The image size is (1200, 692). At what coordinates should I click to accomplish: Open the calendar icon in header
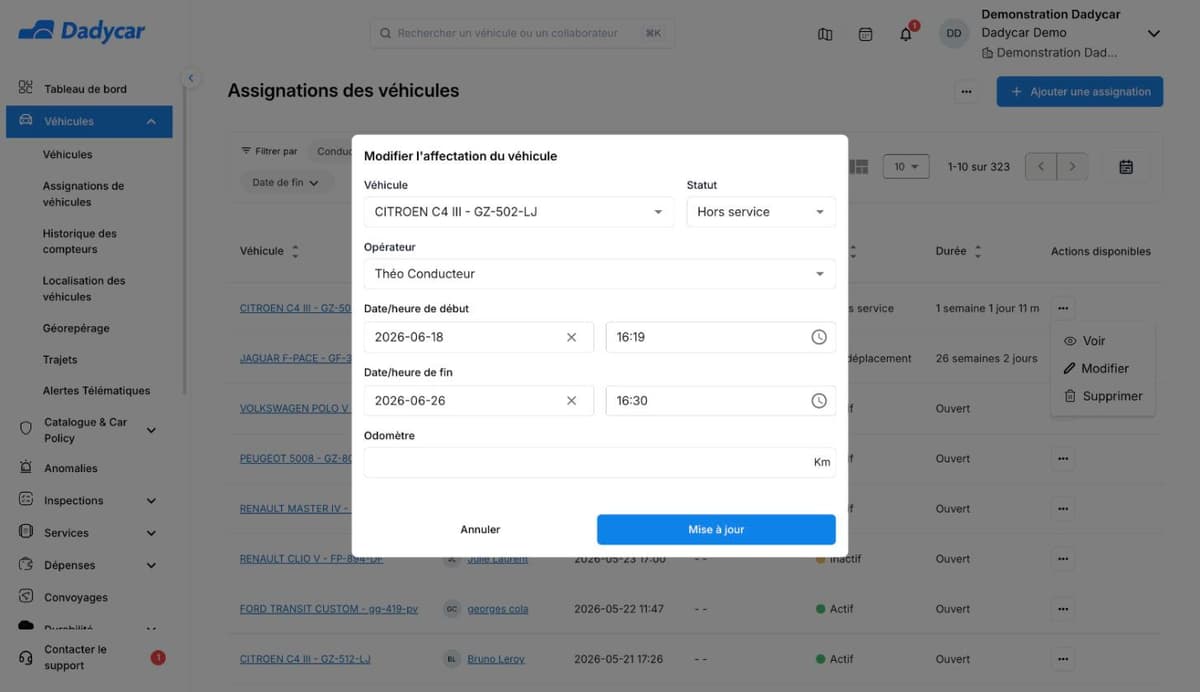click(865, 34)
